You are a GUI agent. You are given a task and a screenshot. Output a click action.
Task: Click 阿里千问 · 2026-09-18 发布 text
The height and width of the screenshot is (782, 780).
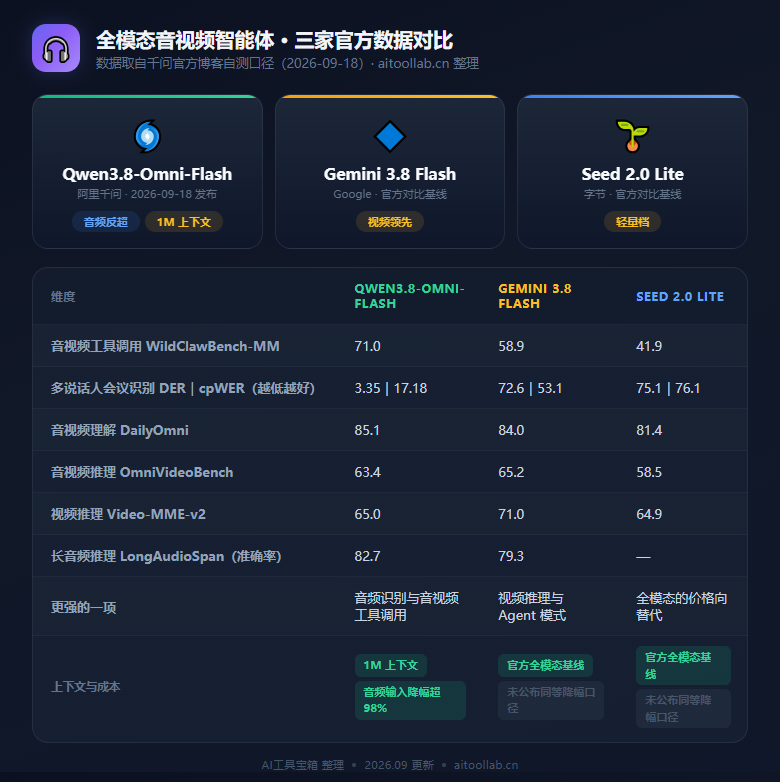pyautogui.click(x=147, y=194)
